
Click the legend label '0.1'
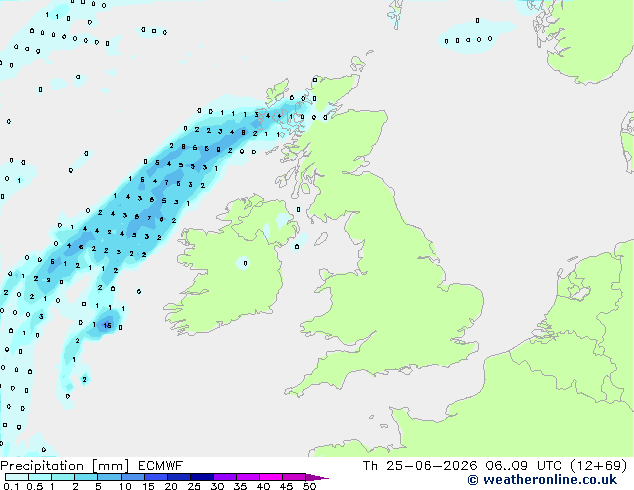[11, 486]
